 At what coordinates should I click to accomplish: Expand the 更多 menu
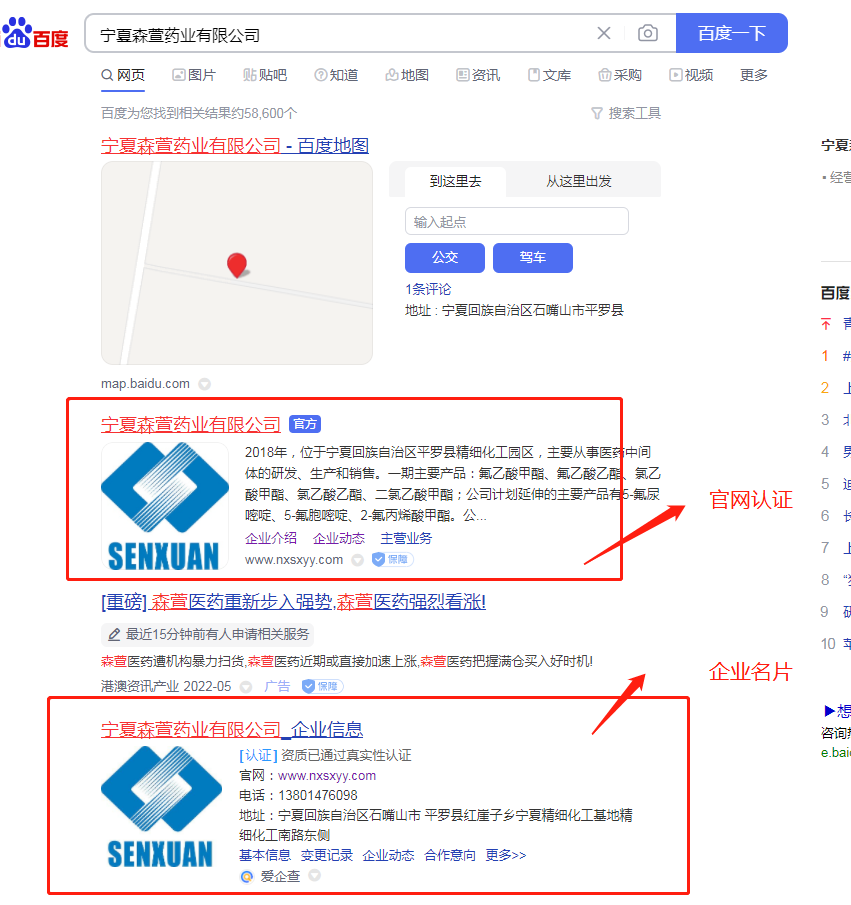[x=754, y=75]
